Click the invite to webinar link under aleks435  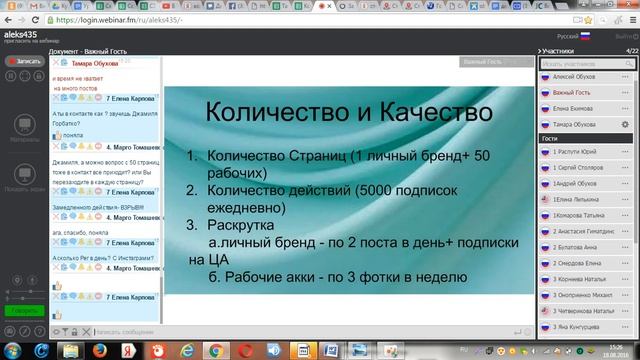pyautogui.click(x=32, y=41)
